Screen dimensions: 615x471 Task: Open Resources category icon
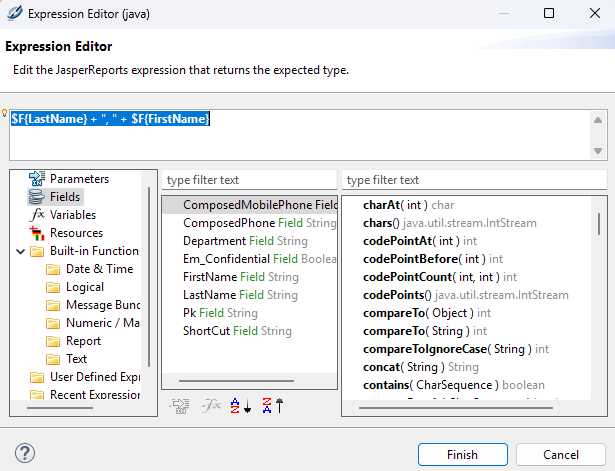point(38,233)
